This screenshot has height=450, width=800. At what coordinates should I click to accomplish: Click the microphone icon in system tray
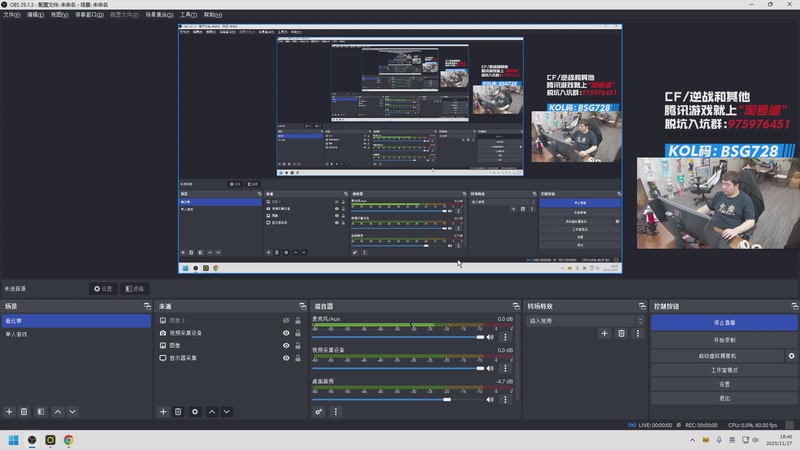click(x=719, y=440)
